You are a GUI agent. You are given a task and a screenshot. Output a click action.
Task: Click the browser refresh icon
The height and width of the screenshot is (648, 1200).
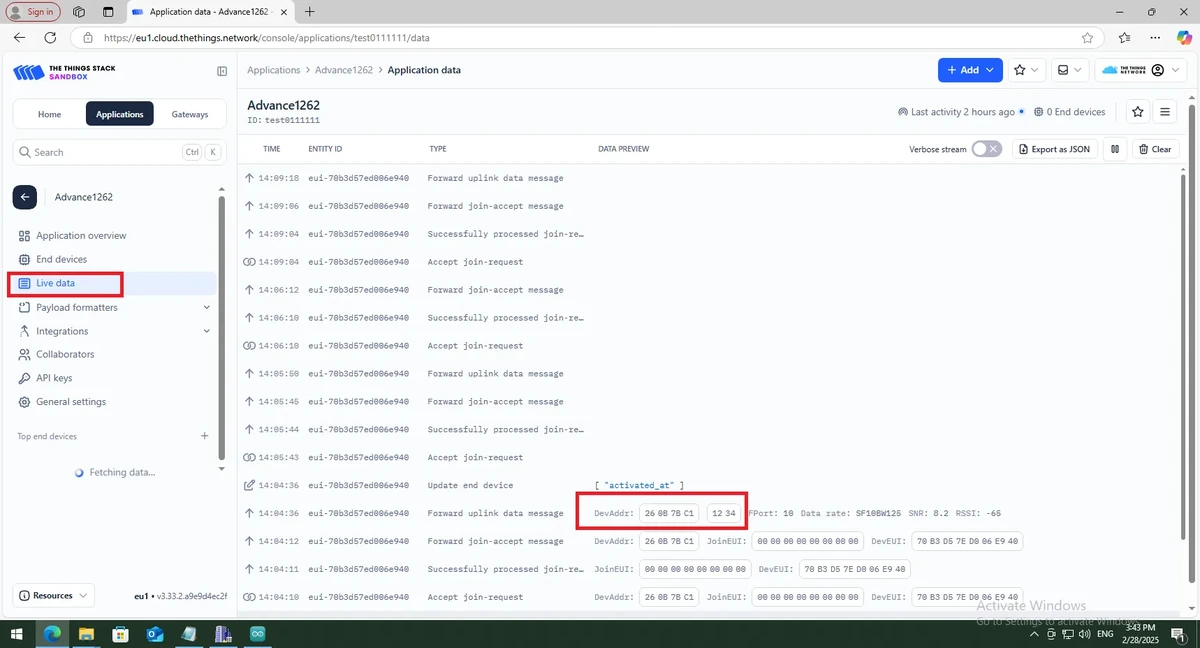(x=50, y=38)
